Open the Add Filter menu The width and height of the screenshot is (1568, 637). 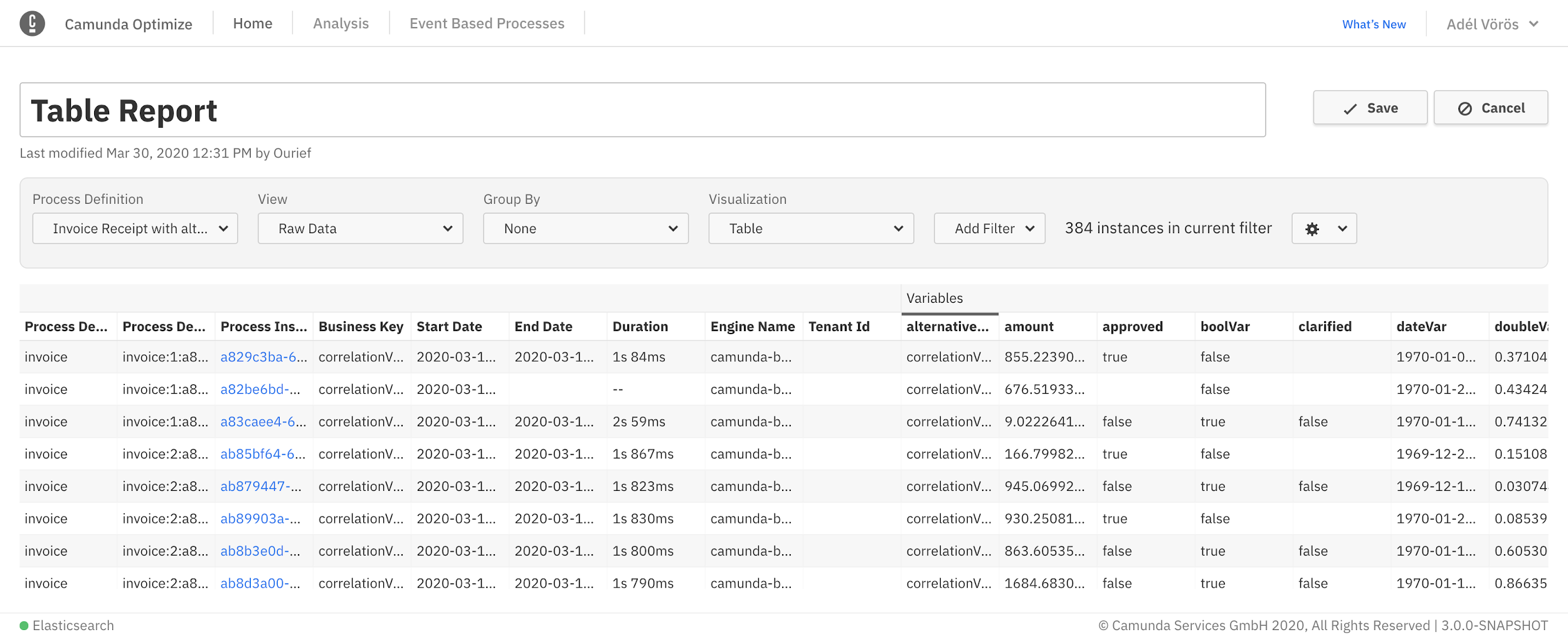point(989,229)
